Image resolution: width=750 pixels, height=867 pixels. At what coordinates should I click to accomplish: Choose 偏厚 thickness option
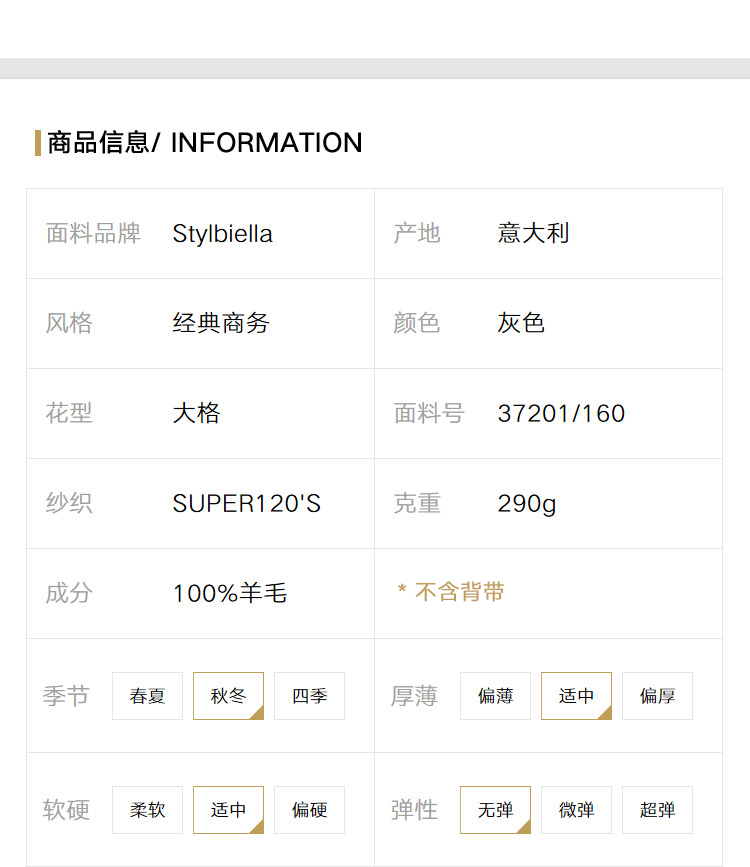click(657, 696)
